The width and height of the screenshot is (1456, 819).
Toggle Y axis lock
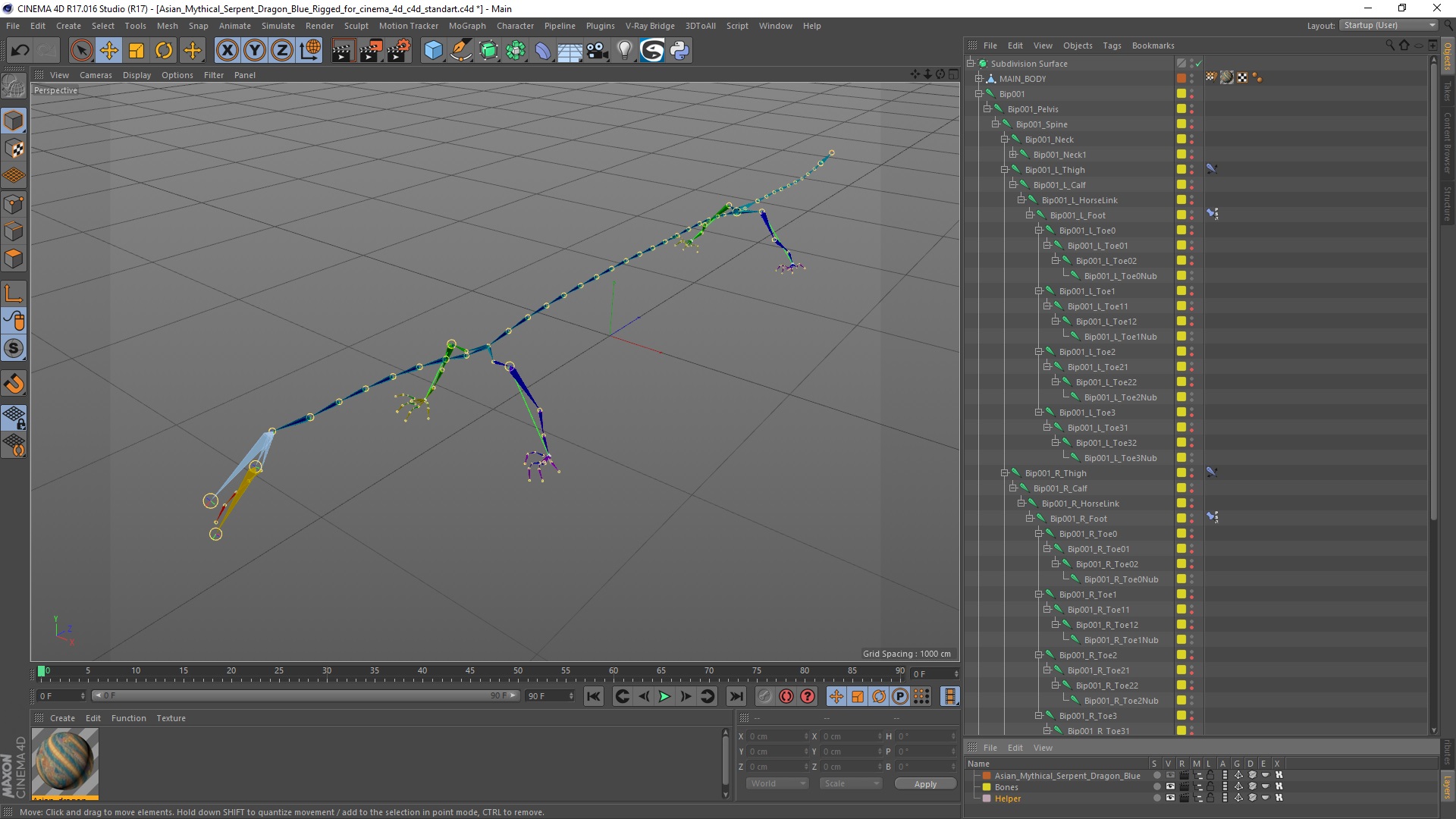(255, 51)
